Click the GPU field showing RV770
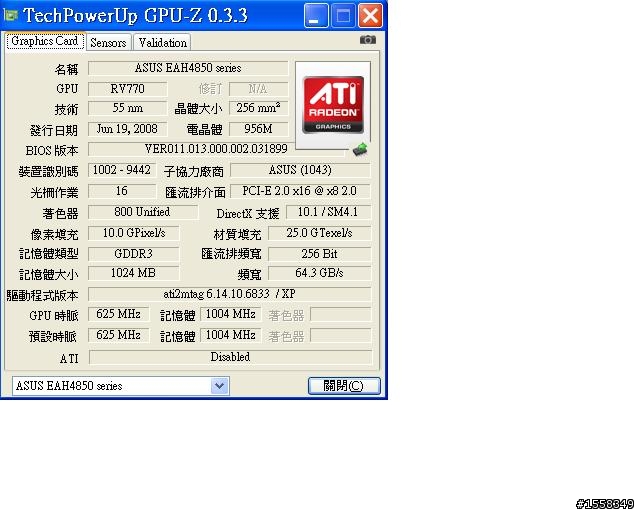The image size is (640, 512). pos(127,89)
